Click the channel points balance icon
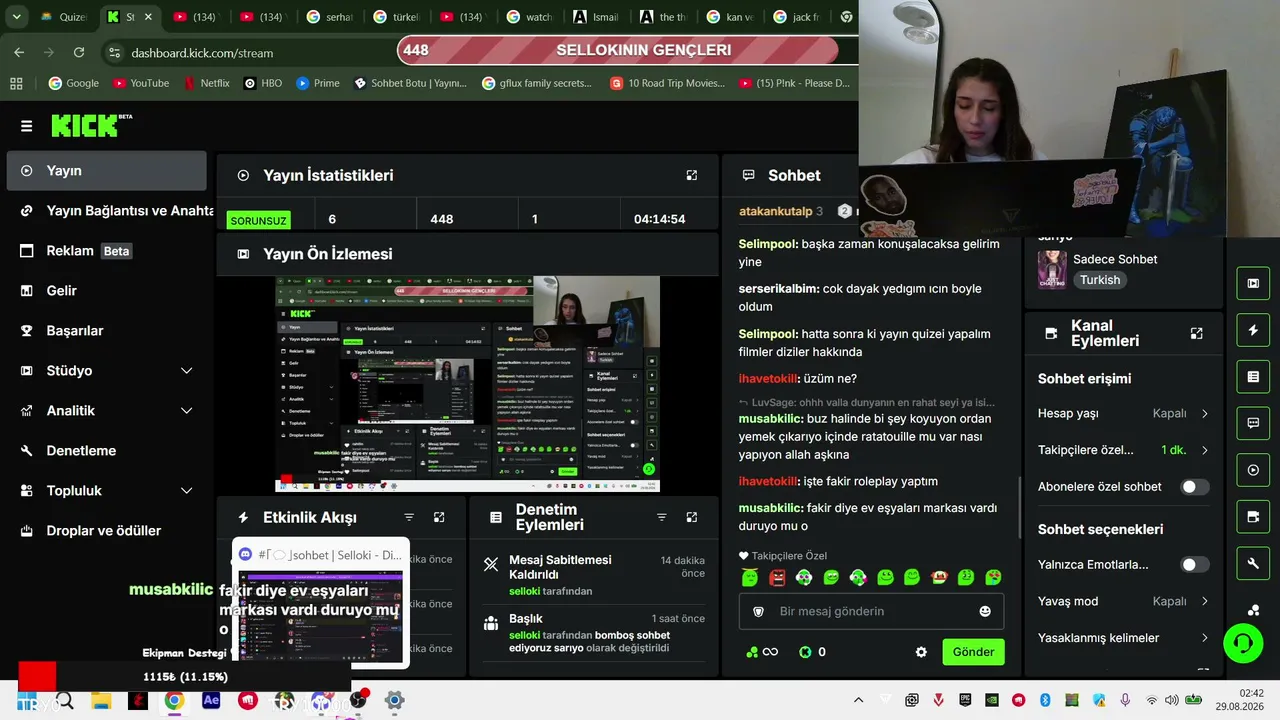 point(752,652)
